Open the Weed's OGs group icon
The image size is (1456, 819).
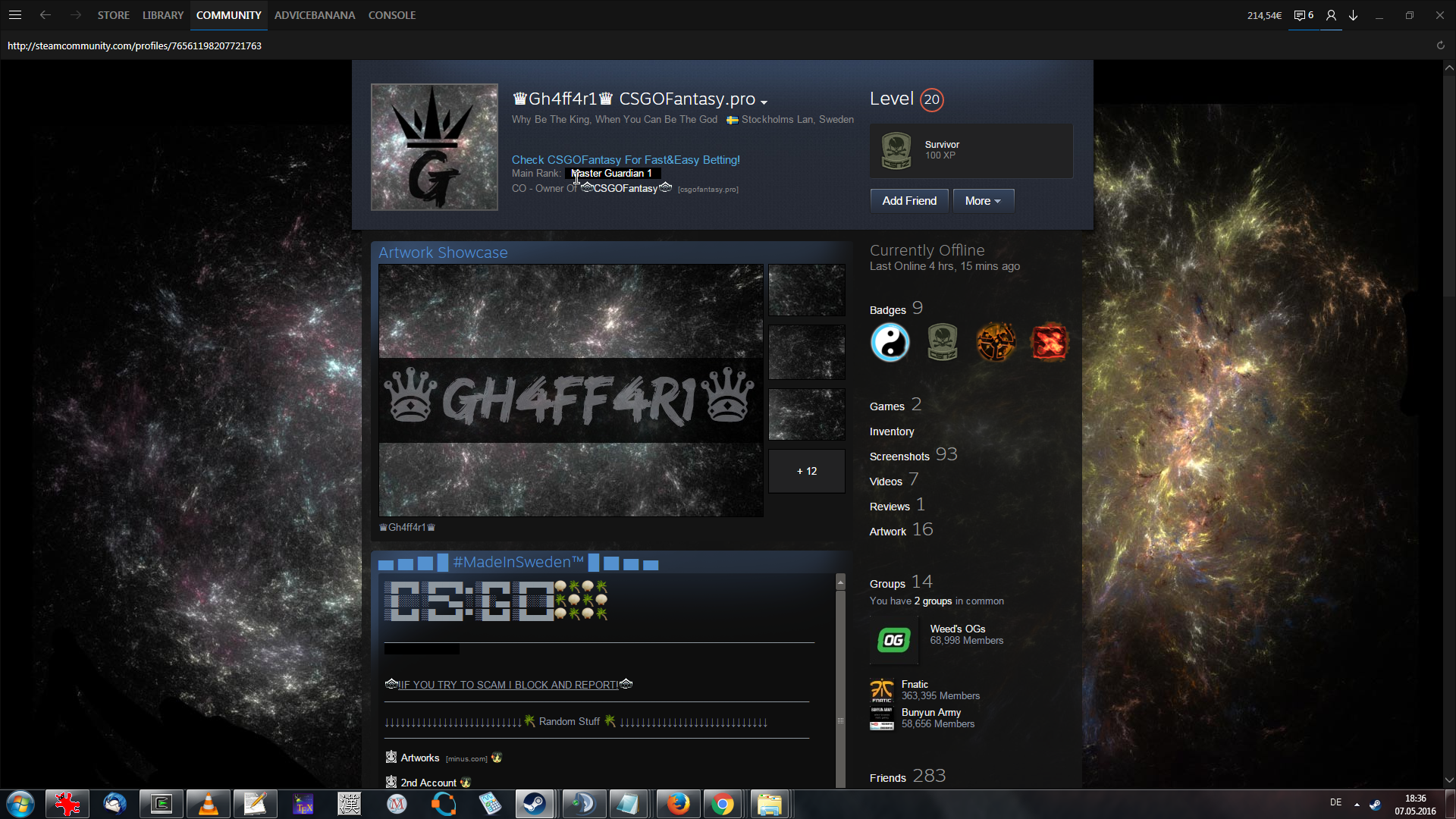tap(893, 640)
